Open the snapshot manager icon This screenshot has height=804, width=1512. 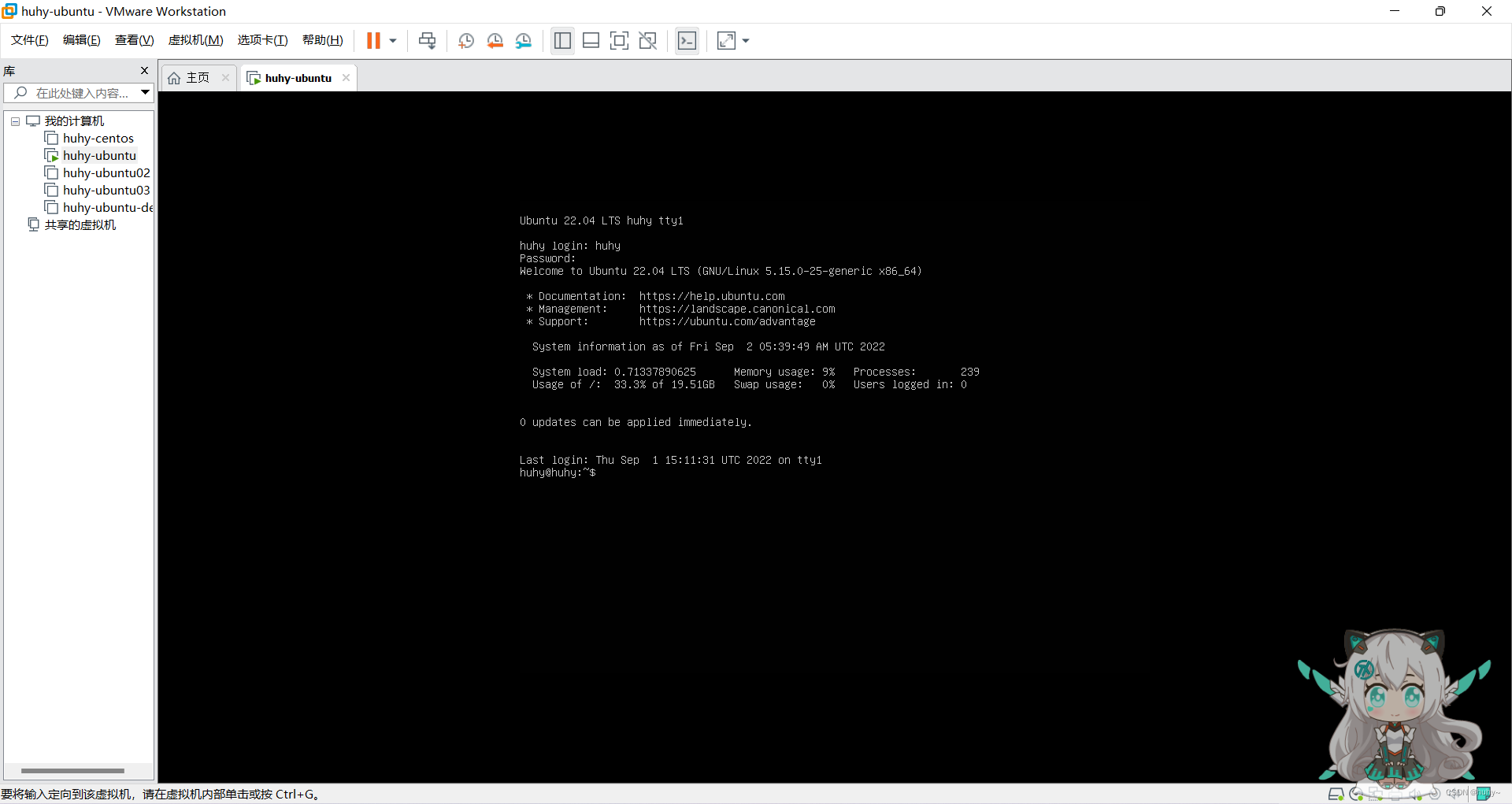(524, 41)
